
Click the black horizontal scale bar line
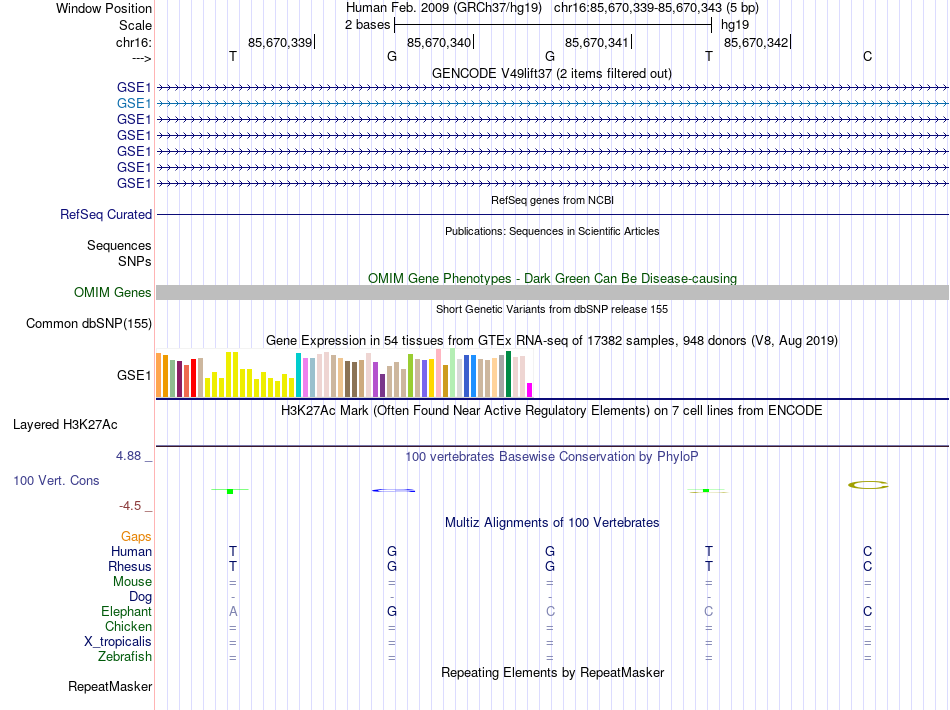(x=553, y=25)
